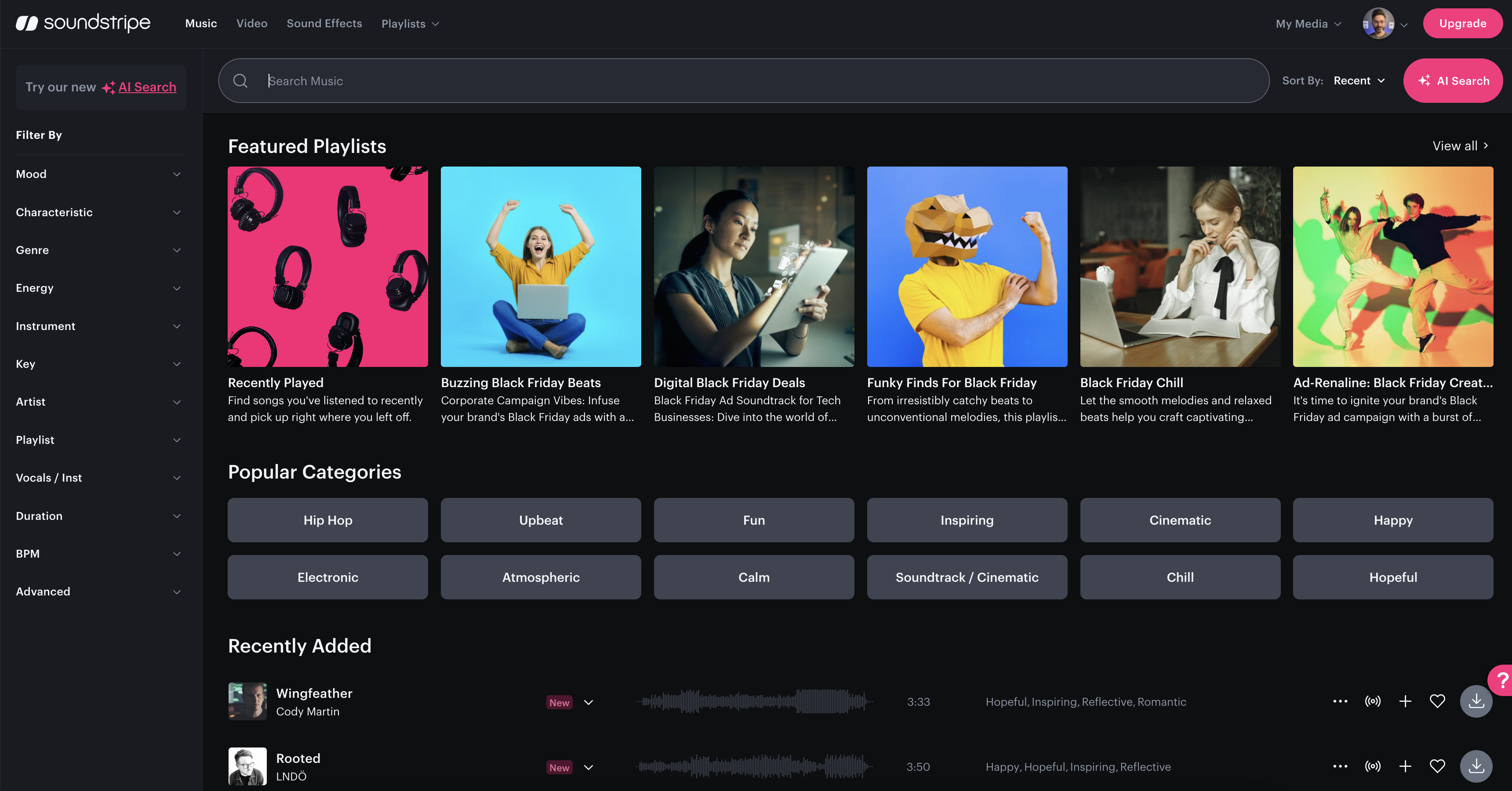Open the Playlists menu

[x=410, y=24]
